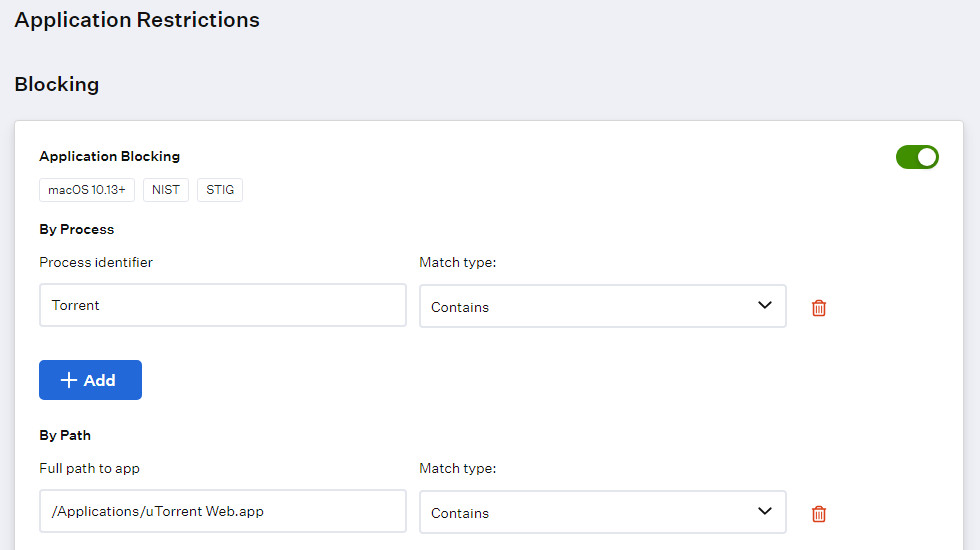Click the By Path section heading
This screenshot has width=980, height=550.
point(65,435)
